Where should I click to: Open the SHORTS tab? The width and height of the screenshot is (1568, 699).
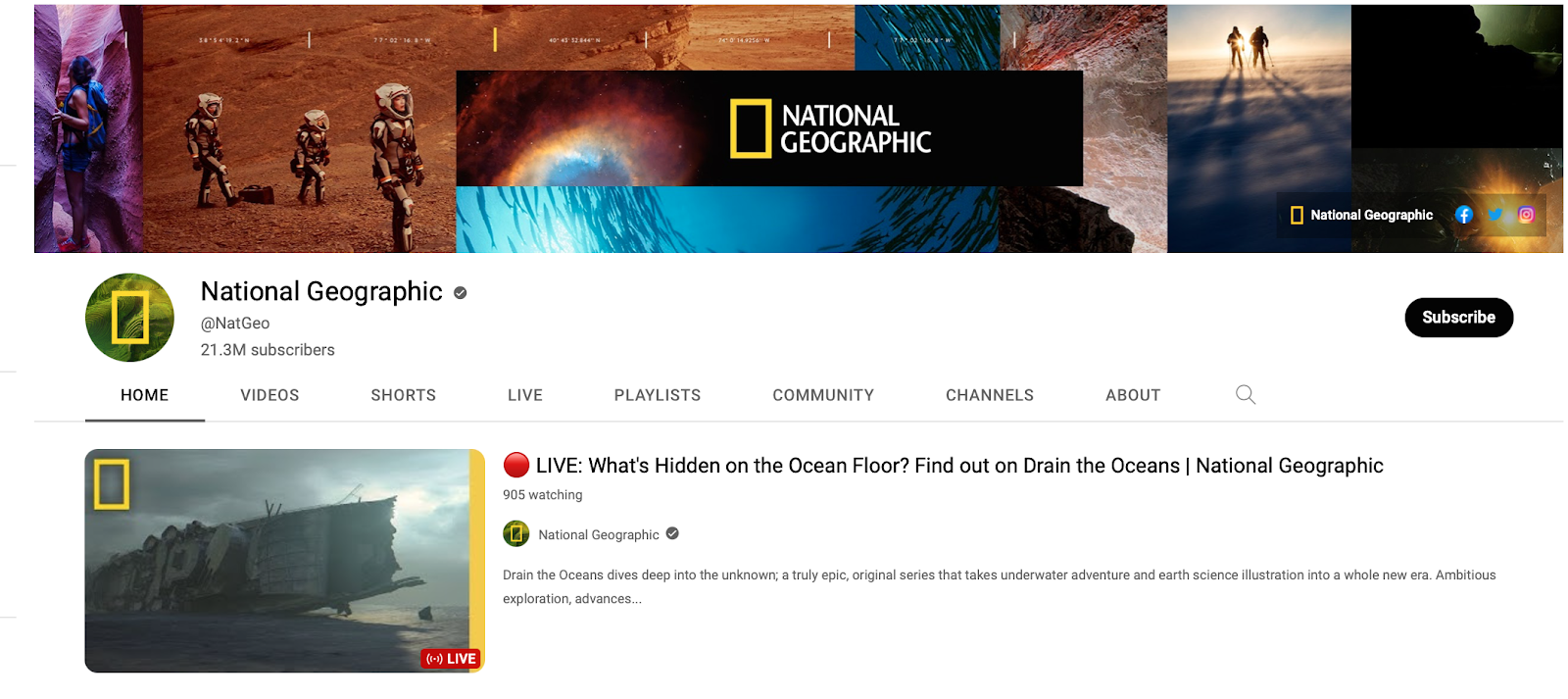pos(403,395)
